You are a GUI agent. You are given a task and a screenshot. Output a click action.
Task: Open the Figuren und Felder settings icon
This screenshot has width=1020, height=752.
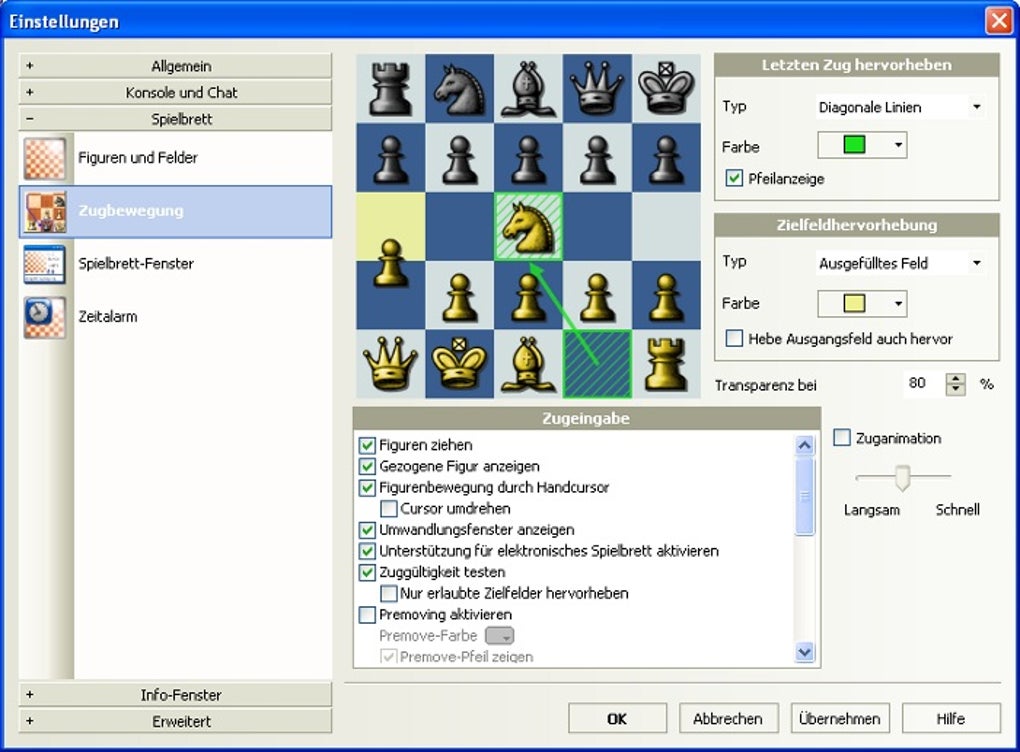pos(45,156)
